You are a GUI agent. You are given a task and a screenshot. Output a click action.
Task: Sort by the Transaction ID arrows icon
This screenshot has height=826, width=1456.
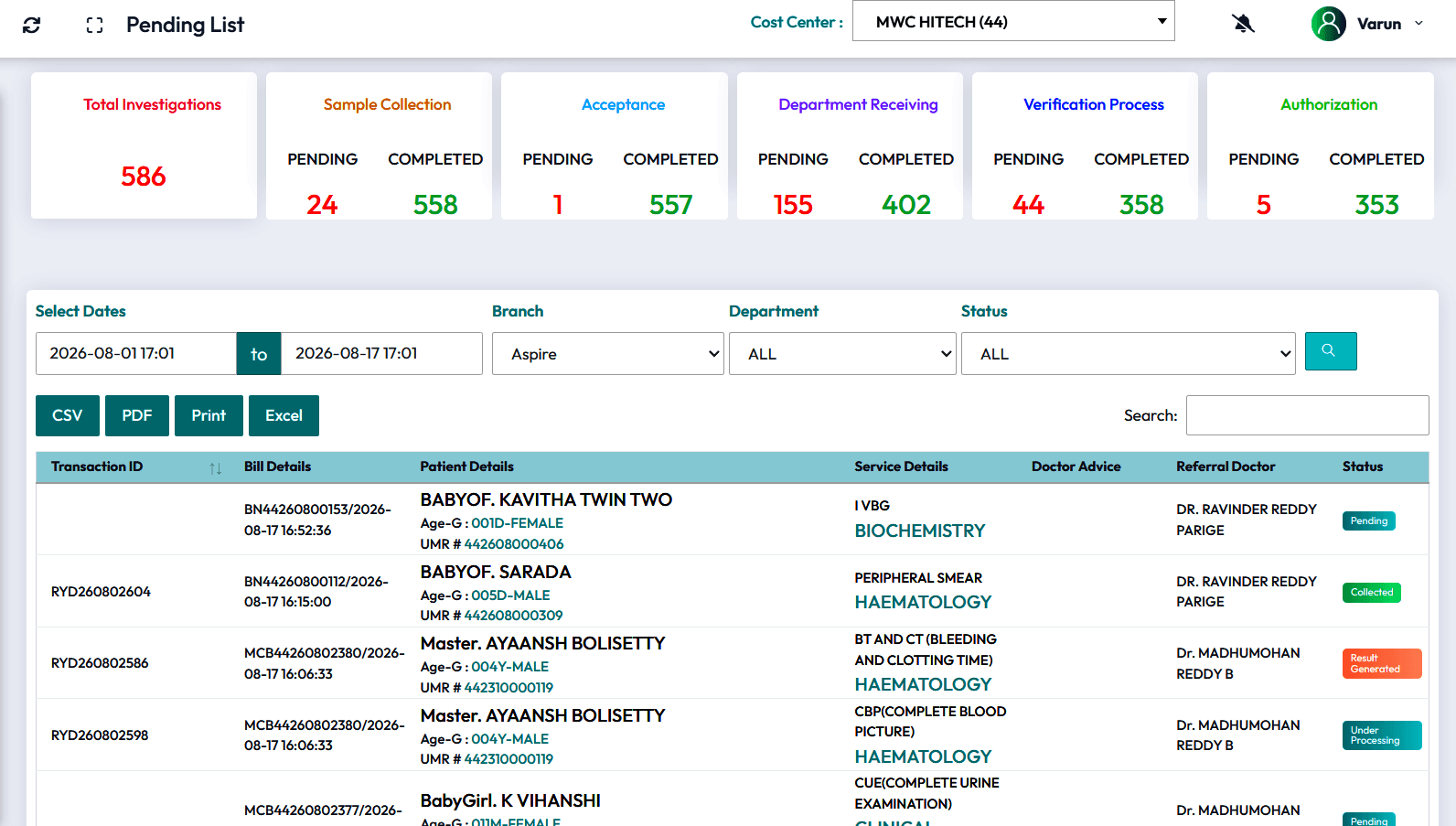coord(215,467)
